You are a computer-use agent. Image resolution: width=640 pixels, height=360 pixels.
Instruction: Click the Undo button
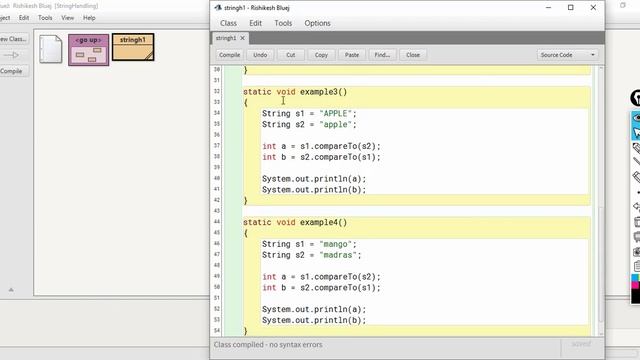click(x=260, y=55)
